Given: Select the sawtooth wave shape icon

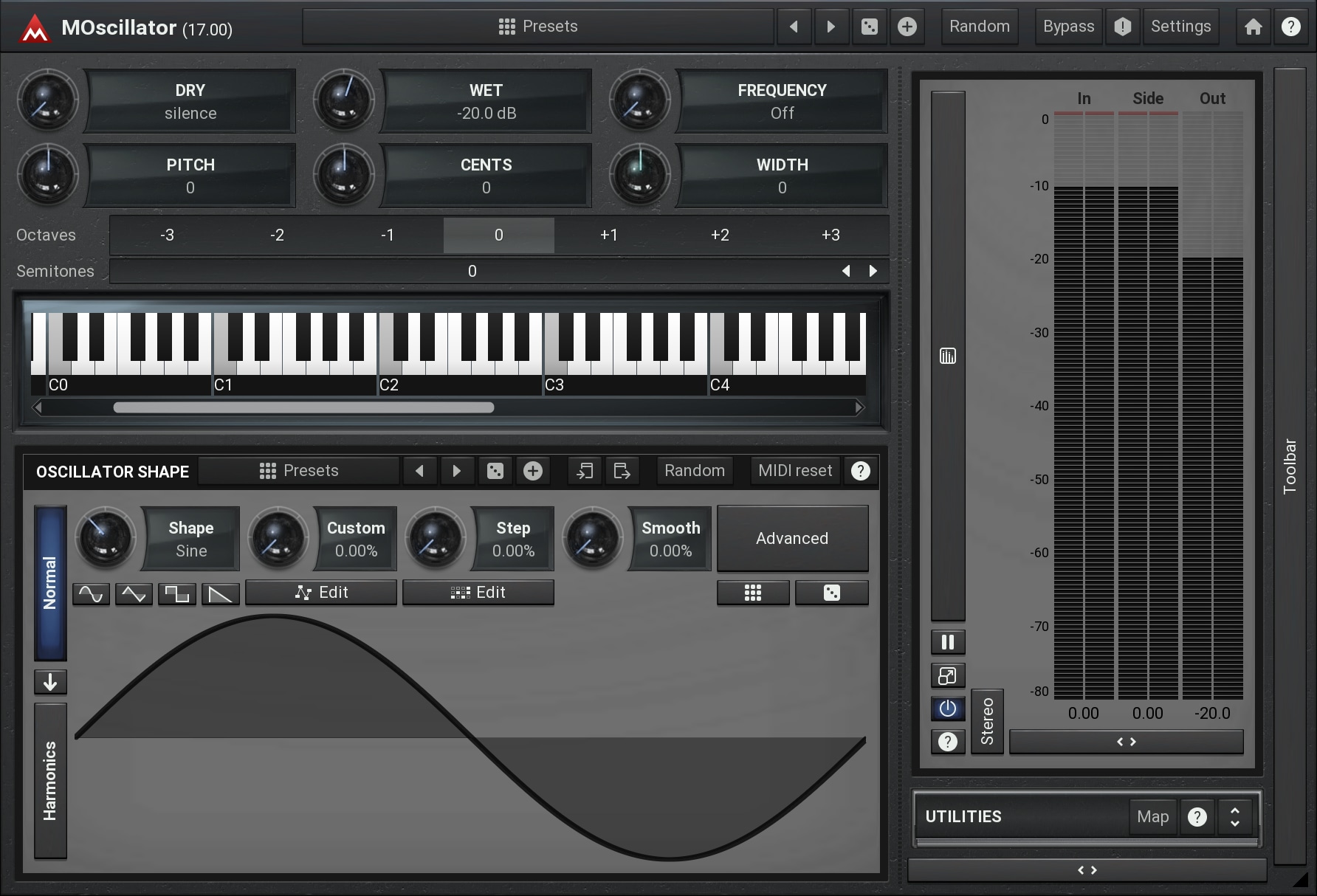Looking at the screenshot, I should click(220, 593).
